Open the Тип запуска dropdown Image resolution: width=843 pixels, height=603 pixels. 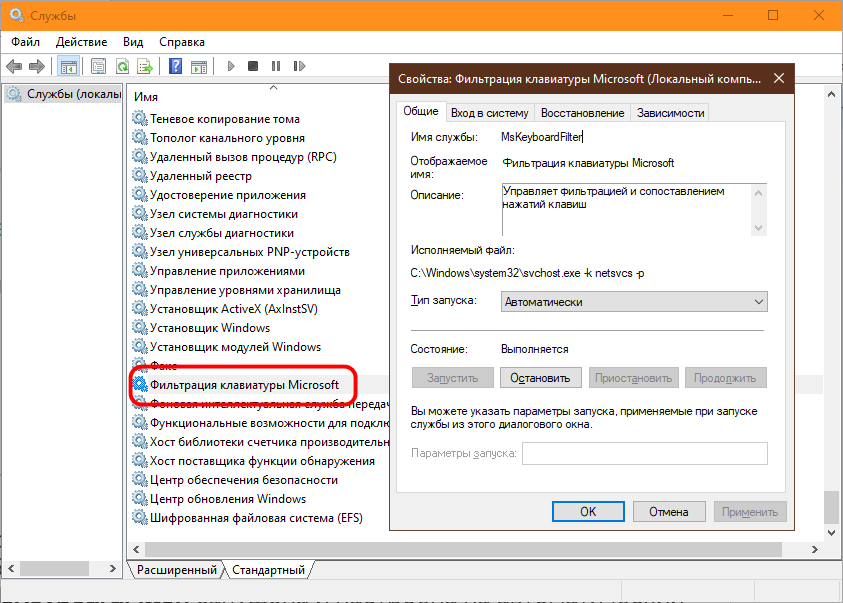(634, 302)
